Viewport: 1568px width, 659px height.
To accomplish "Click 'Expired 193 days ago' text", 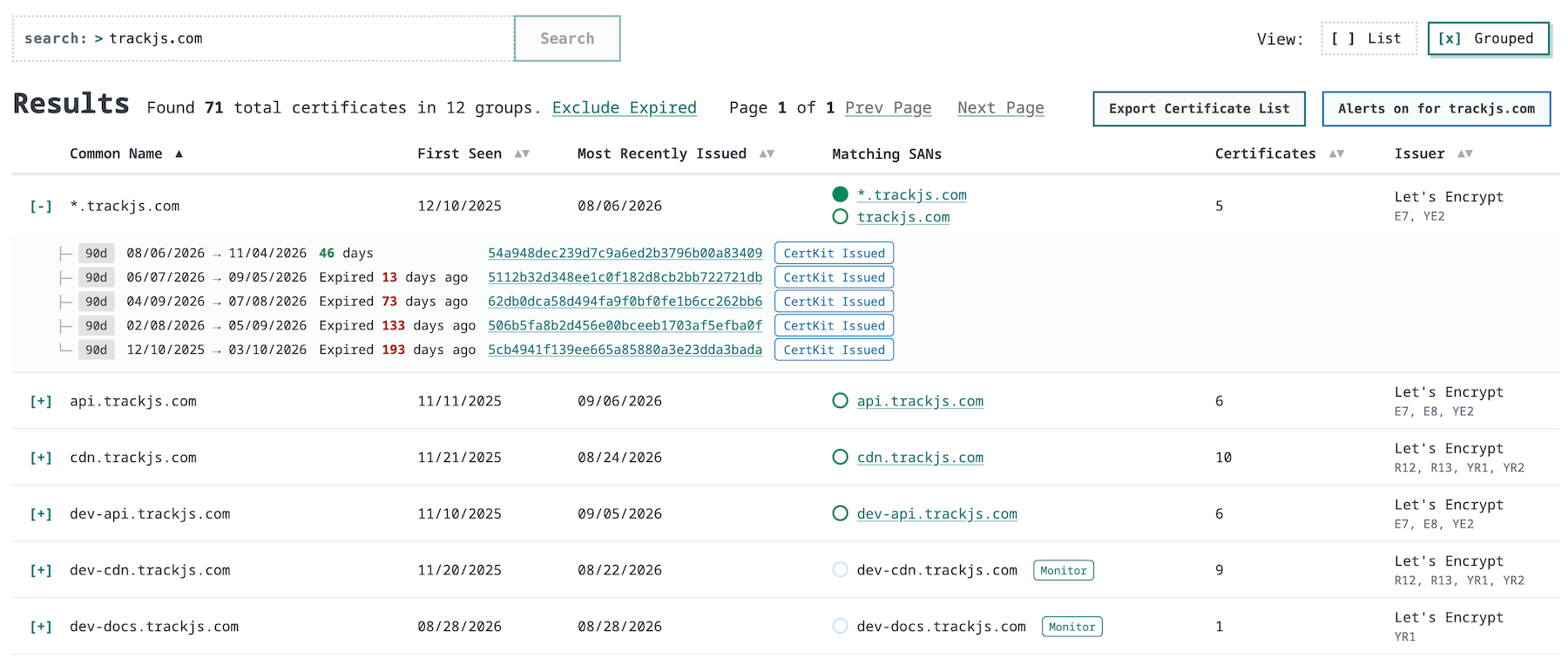I will pos(397,350).
